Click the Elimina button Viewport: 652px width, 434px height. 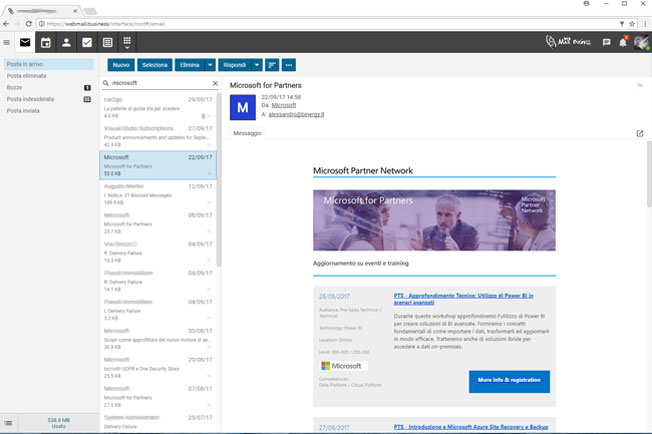(x=190, y=65)
